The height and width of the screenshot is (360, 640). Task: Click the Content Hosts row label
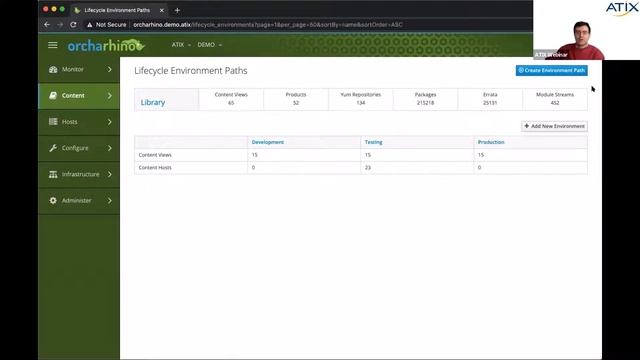click(155, 167)
